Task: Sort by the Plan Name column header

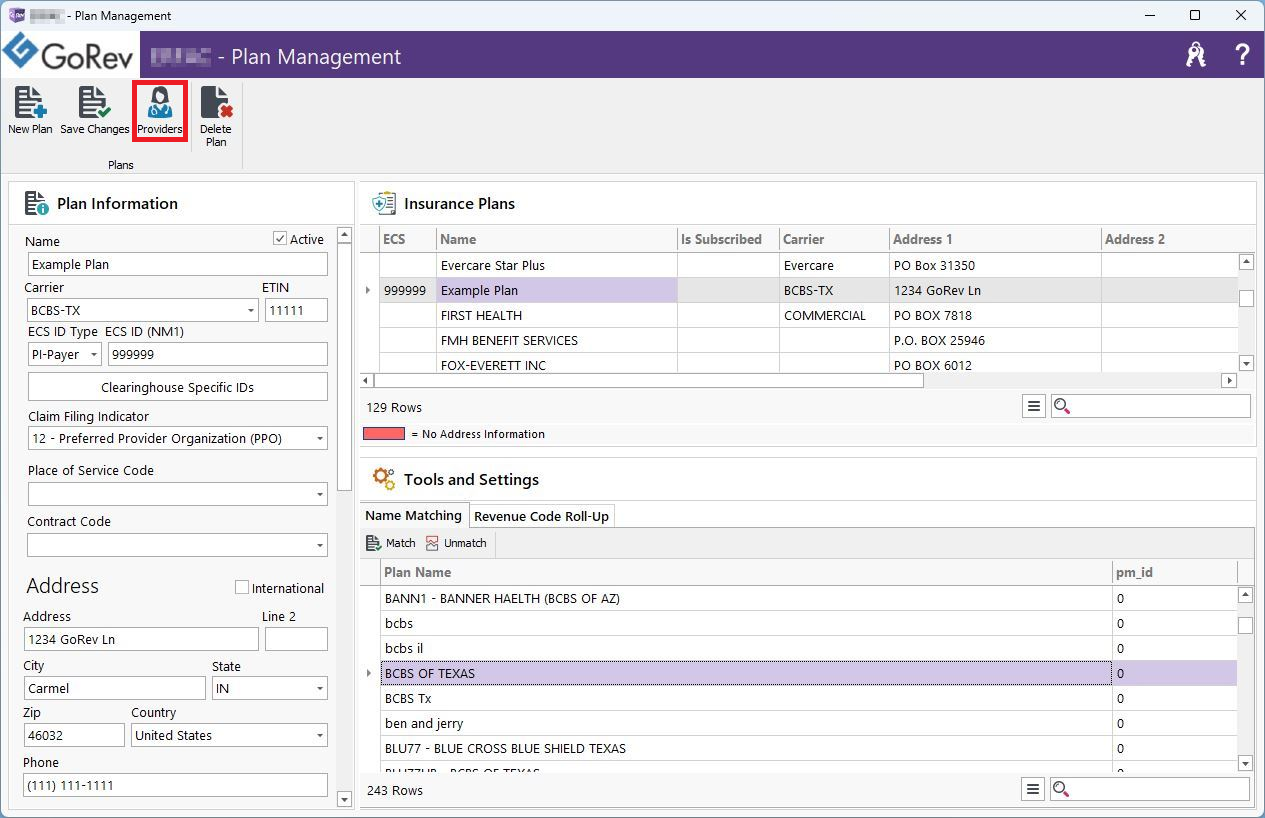Action: (x=746, y=572)
